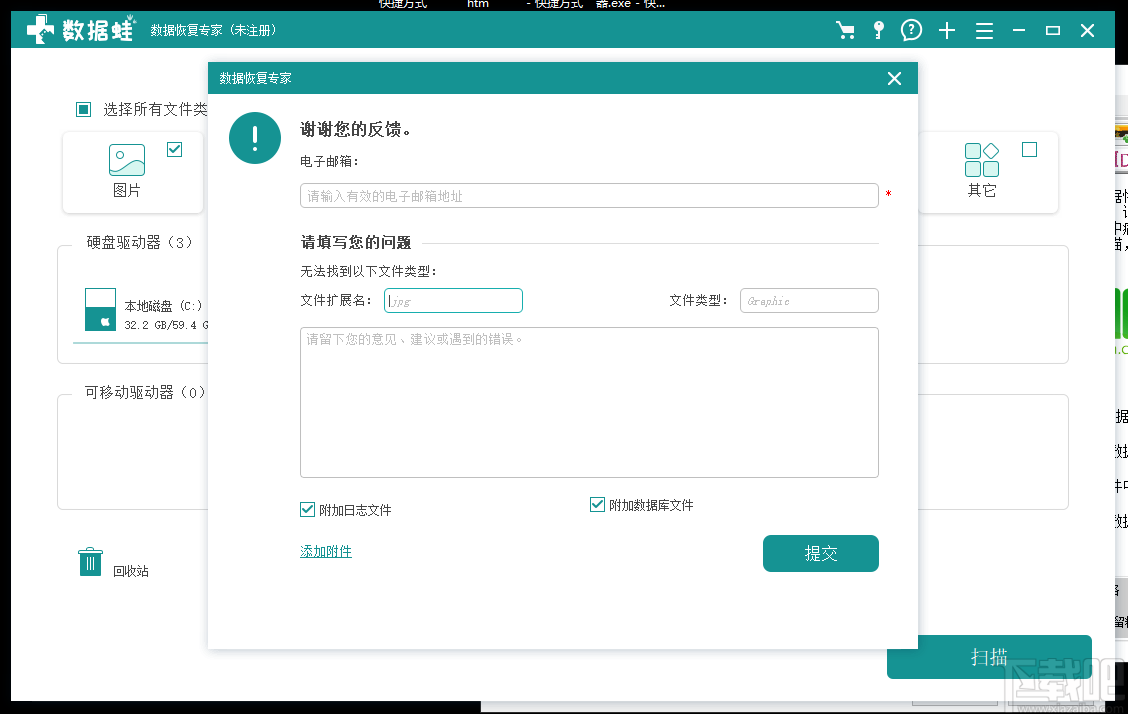Uncheck the Pictures file type checkbox
This screenshot has height=714, width=1128.
pyautogui.click(x=175, y=150)
